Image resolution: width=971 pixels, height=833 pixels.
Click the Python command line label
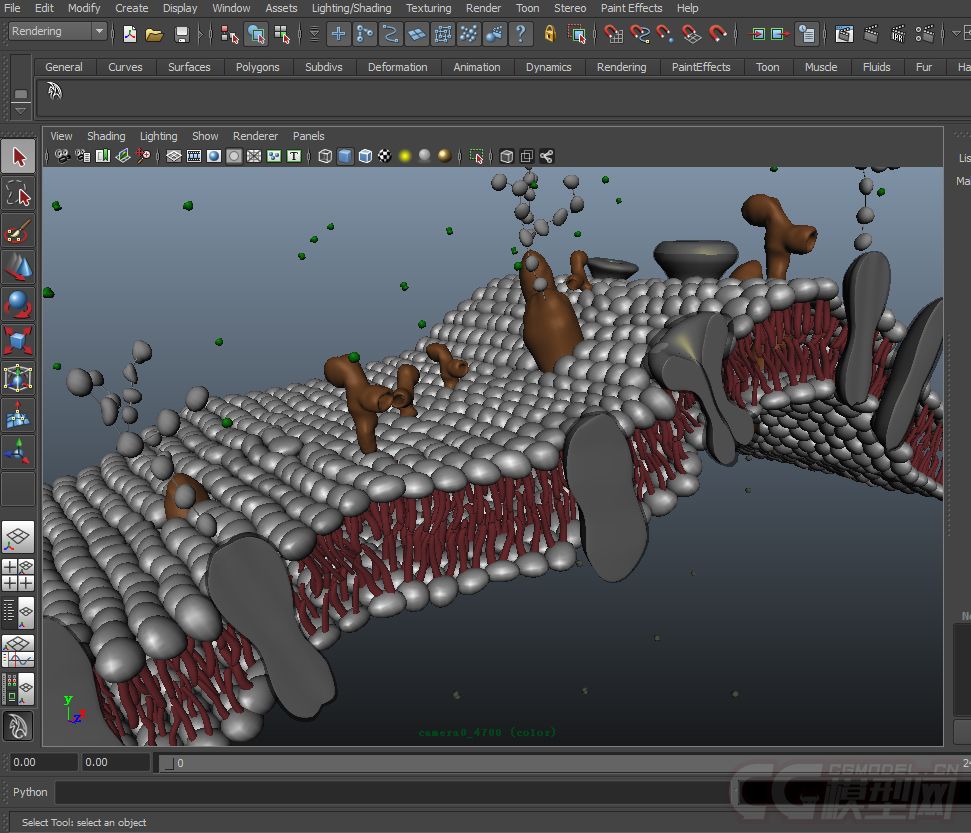tap(30, 792)
